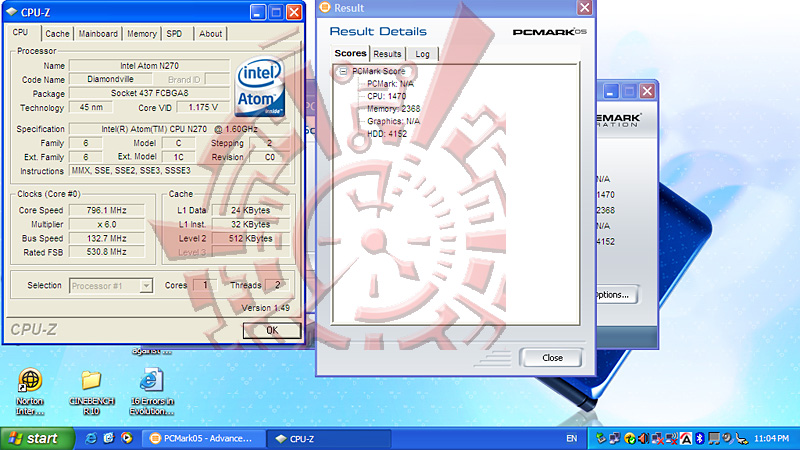Click the Code Name field 'Diamondville'
Viewport: 800px width, 450px height.
pyautogui.click(x=110, y=79)
